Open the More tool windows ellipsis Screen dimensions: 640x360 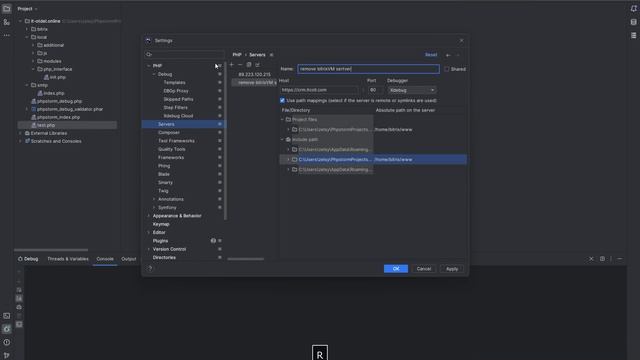(x=7, y=36)
